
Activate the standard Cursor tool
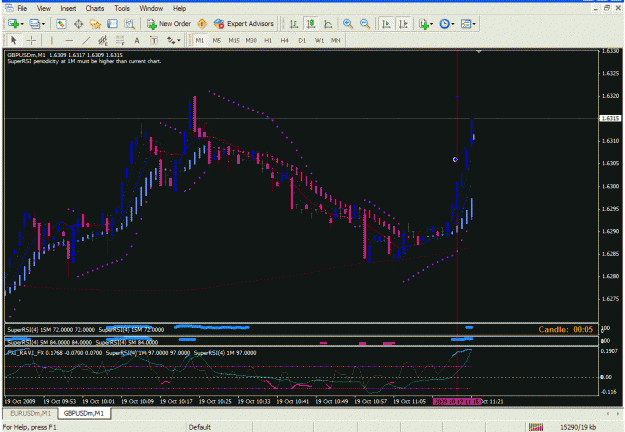pyautogui.click(x=14, y=40)
